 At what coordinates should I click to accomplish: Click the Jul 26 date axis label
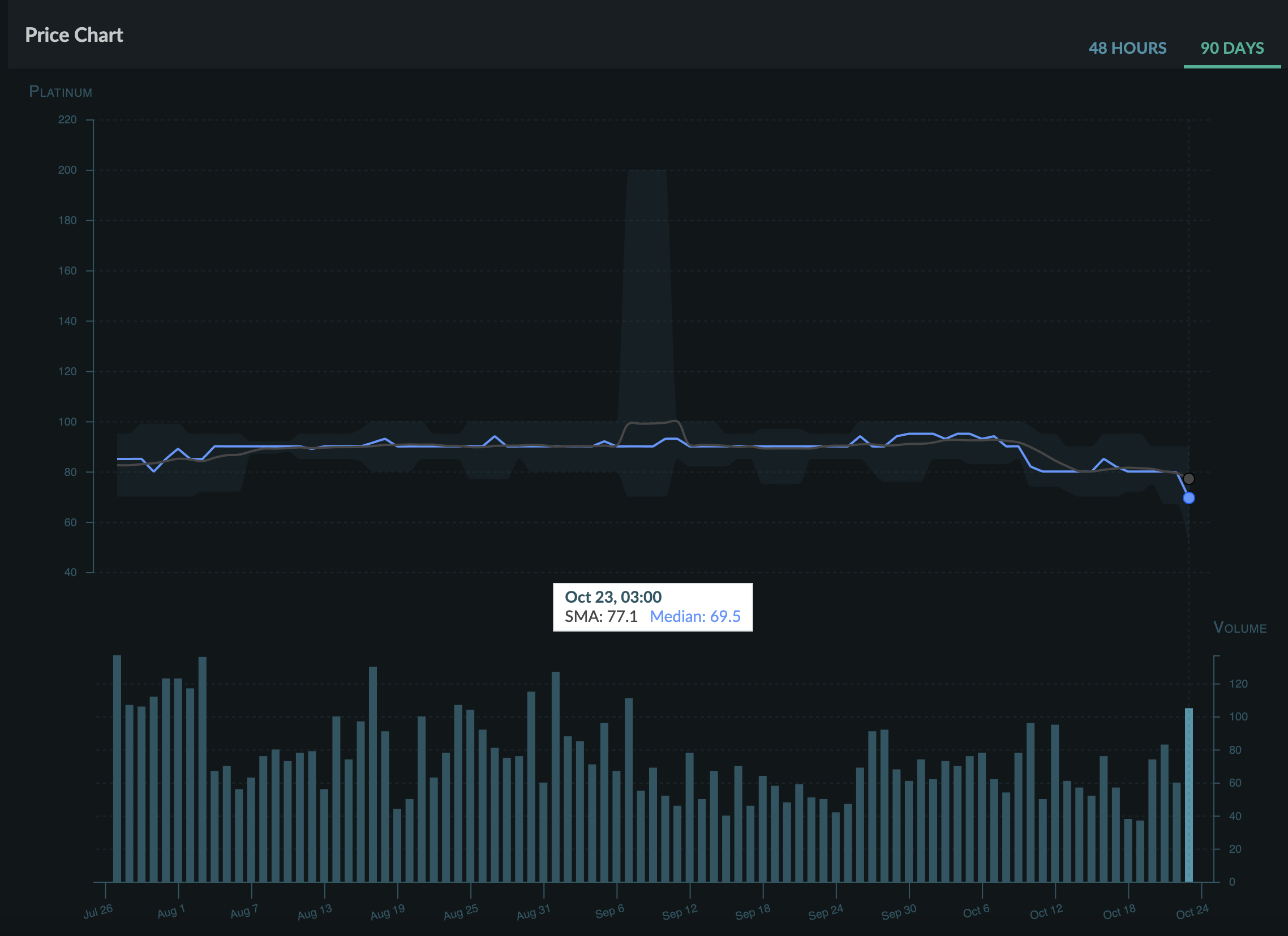point(98,912)
